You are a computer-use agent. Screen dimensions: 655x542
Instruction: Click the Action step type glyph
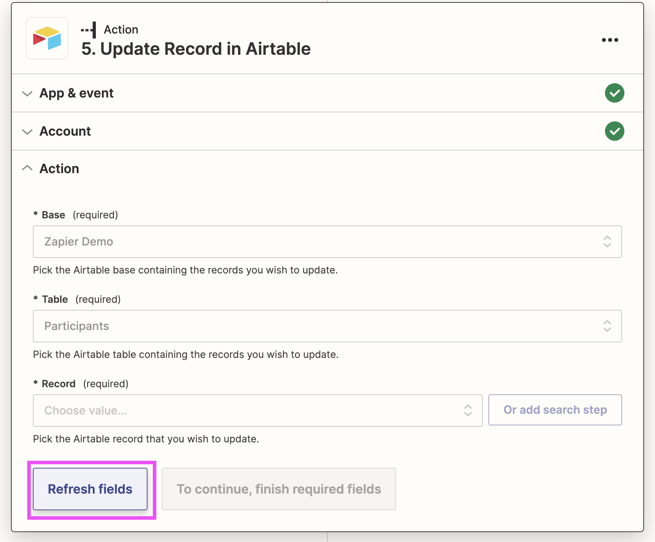(x=89, y=30)
